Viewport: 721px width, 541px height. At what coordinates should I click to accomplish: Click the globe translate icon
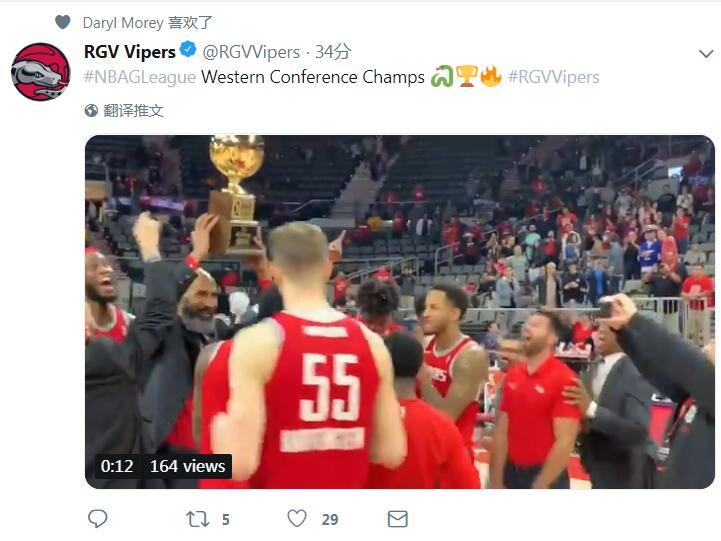tap(91, 110)
